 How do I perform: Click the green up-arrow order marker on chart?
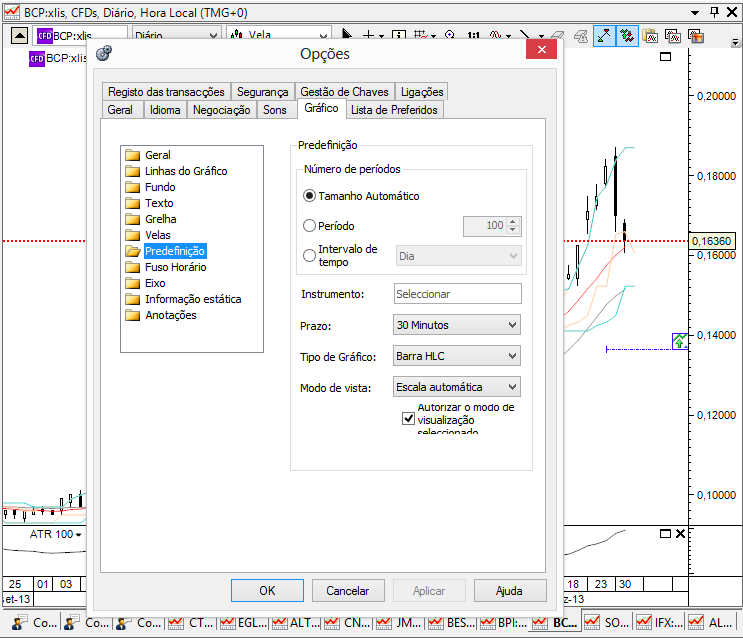tap(680, 341)
